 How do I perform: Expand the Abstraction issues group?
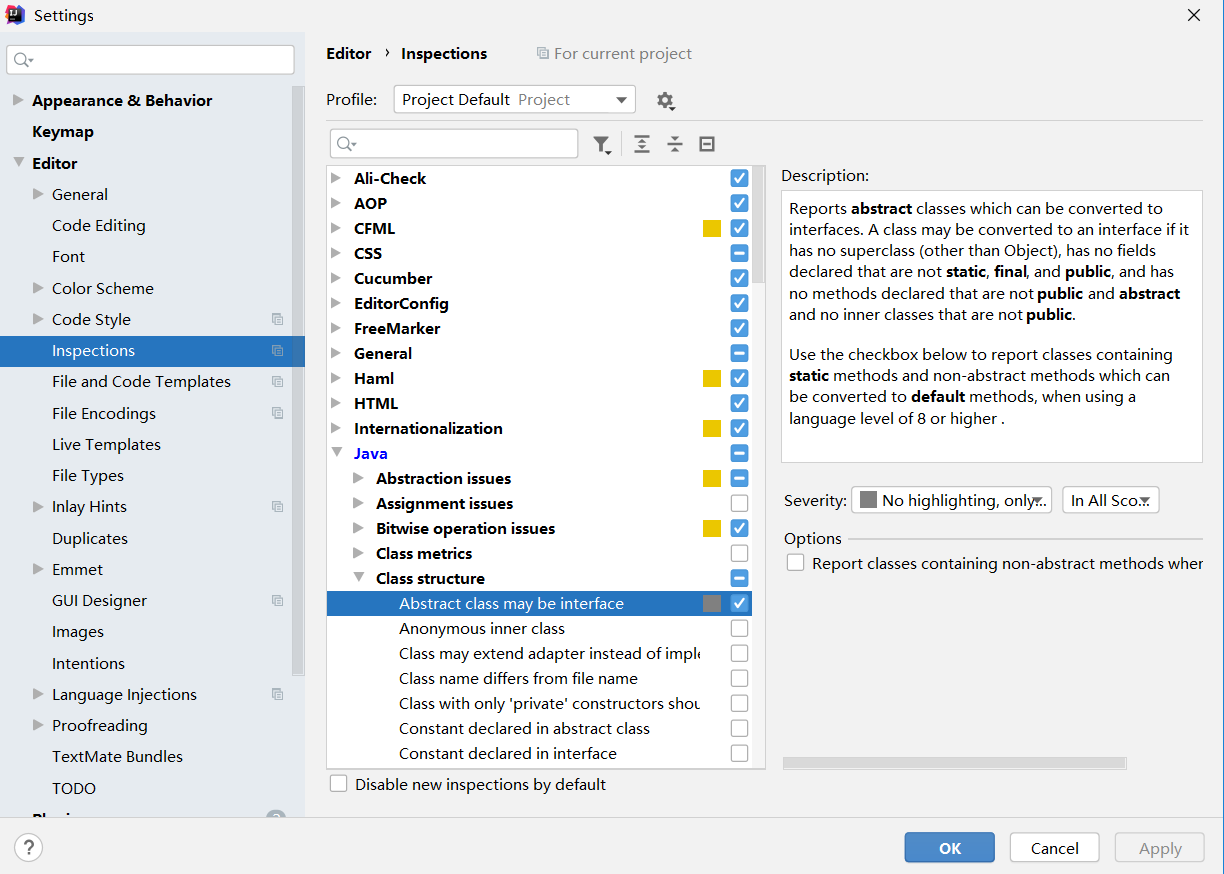[359, 478]
